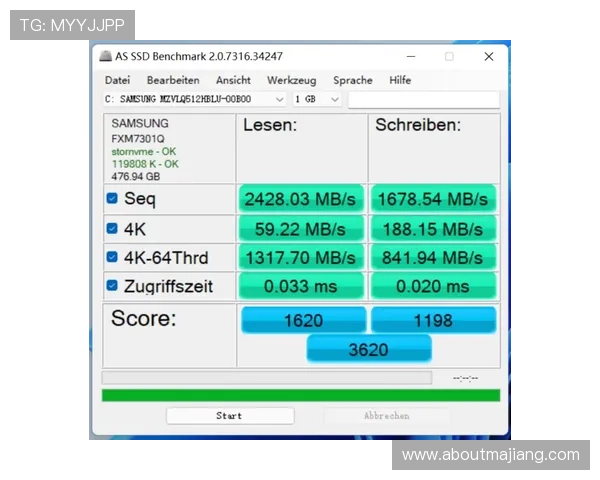Viewport: 600px width, 480px height.
Task: Click the Lesen: column header
Action: (x=270, y=125)
